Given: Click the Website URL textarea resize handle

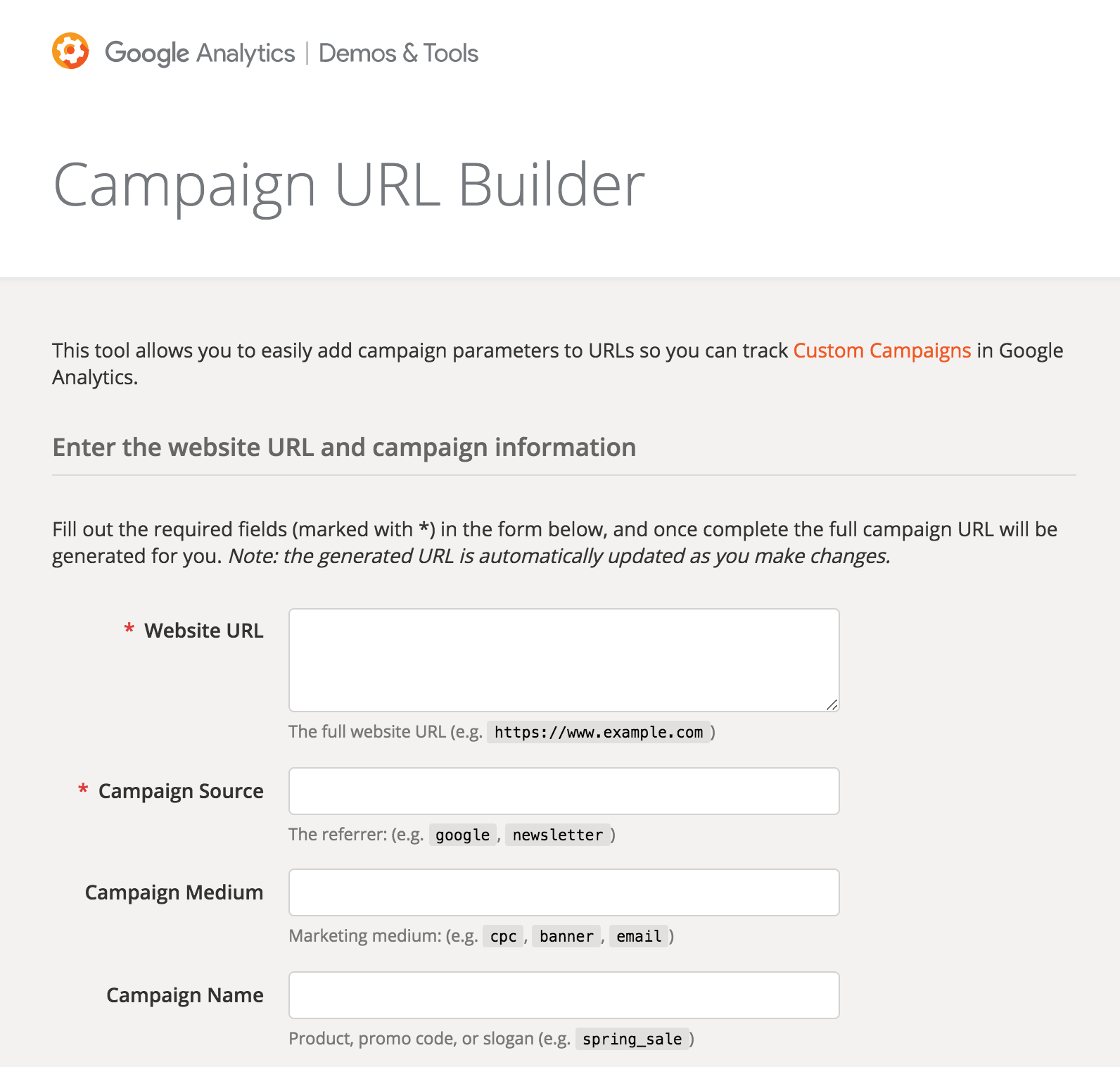Looking at the screenshot, I should 833,704.
